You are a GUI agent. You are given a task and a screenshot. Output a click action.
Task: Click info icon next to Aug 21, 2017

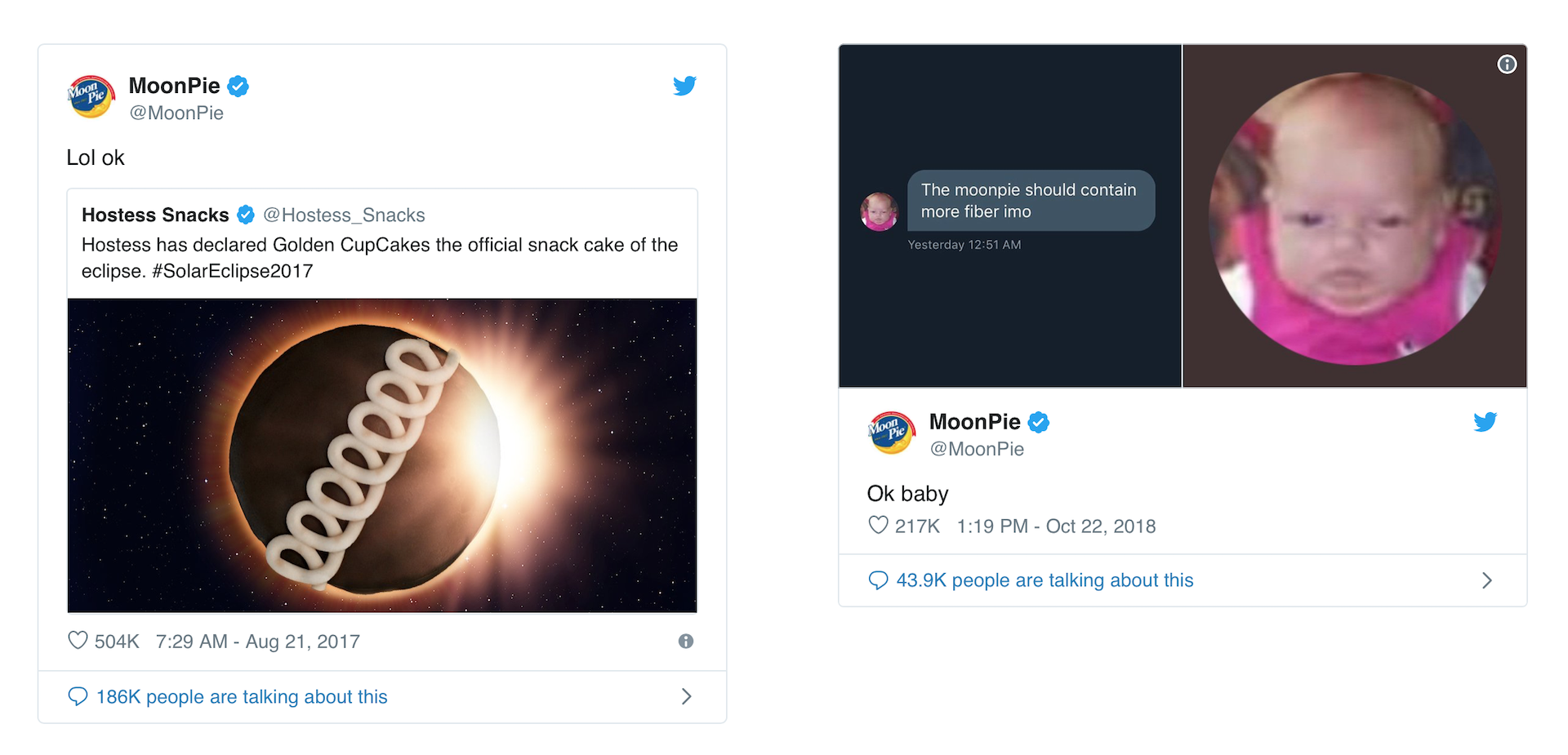686,642
